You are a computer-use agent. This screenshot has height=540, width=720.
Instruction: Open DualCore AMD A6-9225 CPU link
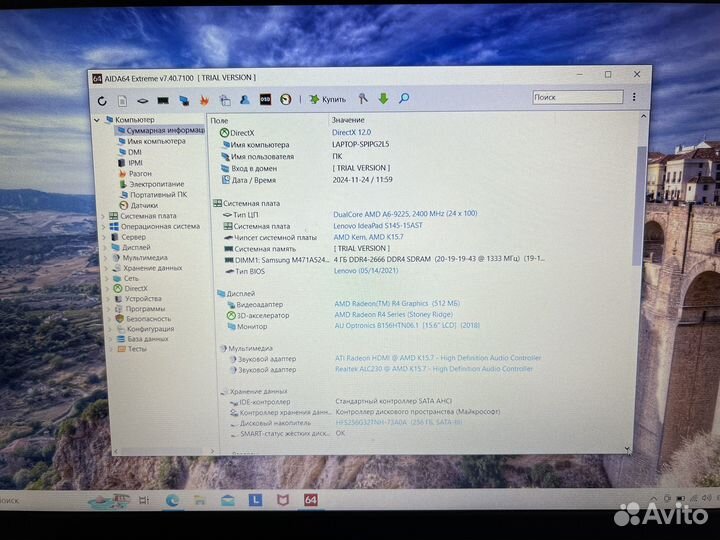tap(405, 214)
